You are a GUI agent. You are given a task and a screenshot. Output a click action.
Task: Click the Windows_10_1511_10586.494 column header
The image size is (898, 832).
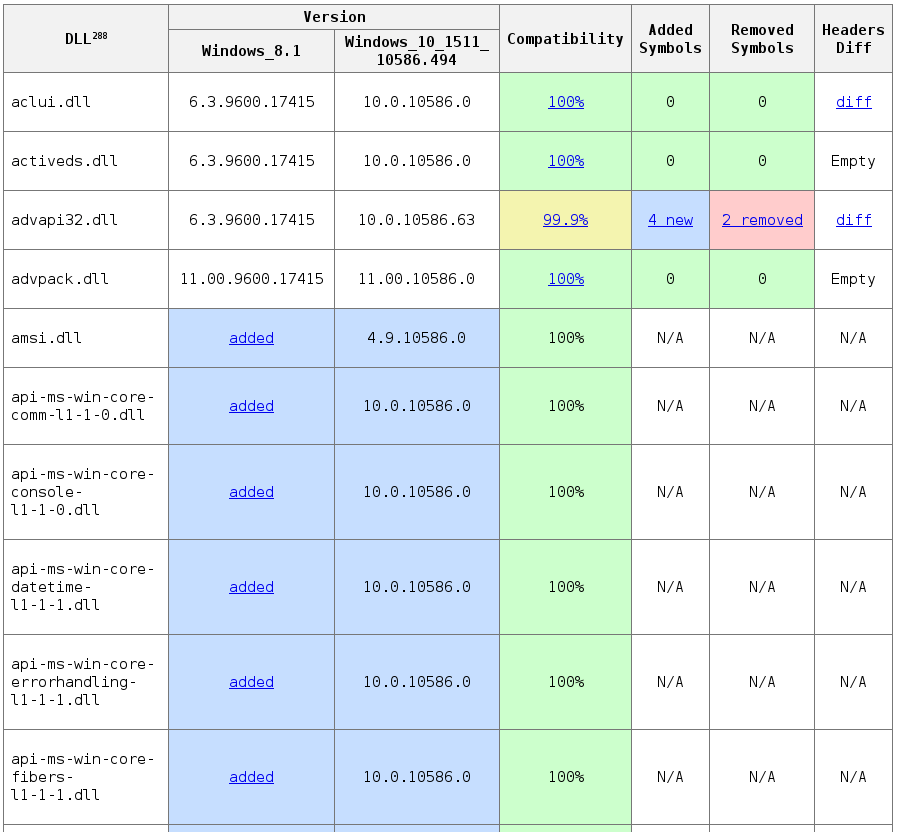point(417,51)
